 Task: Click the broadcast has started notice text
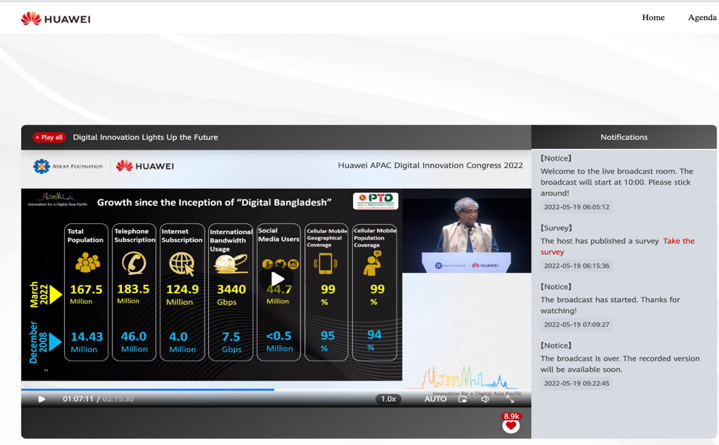click(610, 305)
